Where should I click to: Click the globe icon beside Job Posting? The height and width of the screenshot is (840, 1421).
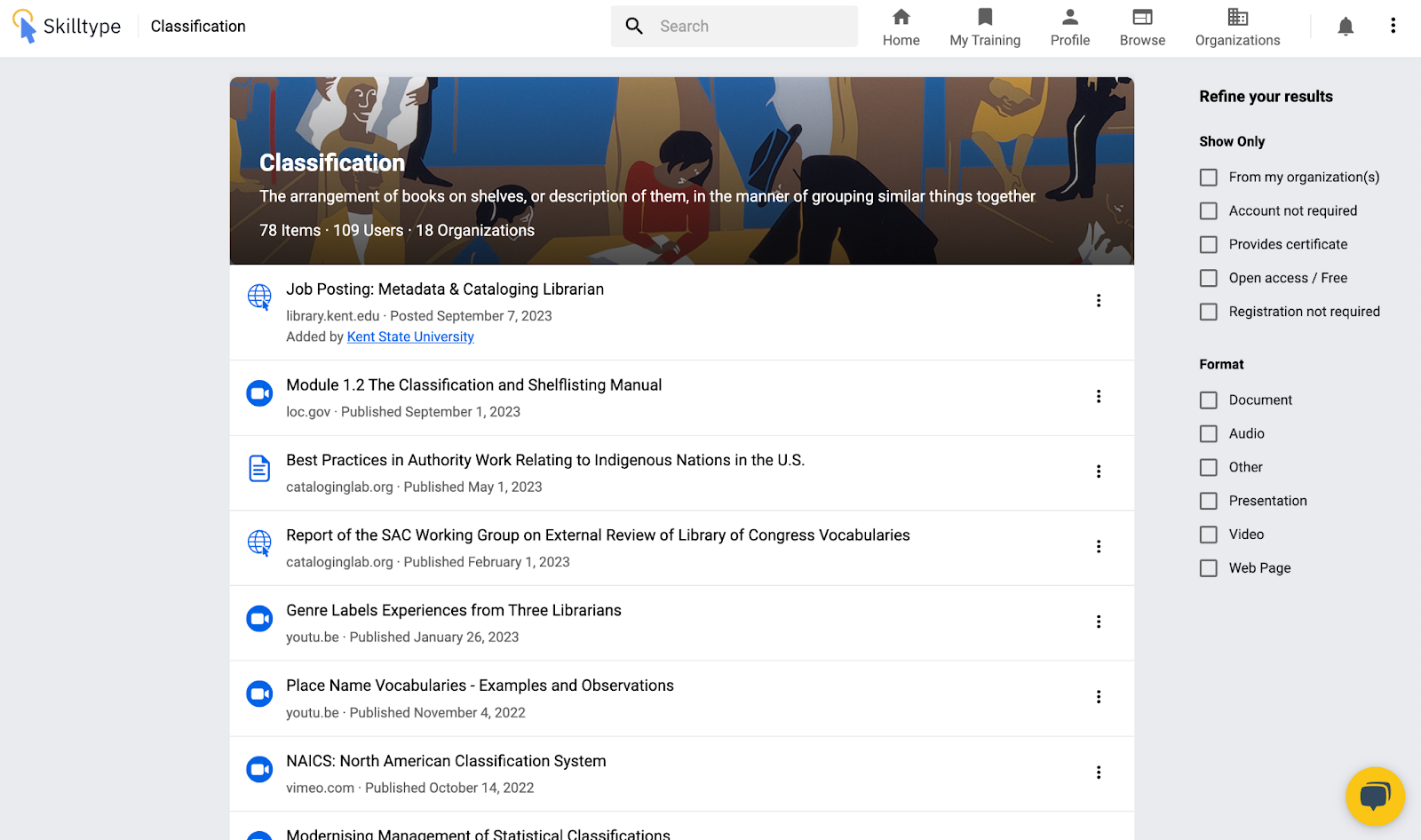(x=259, y=297)
